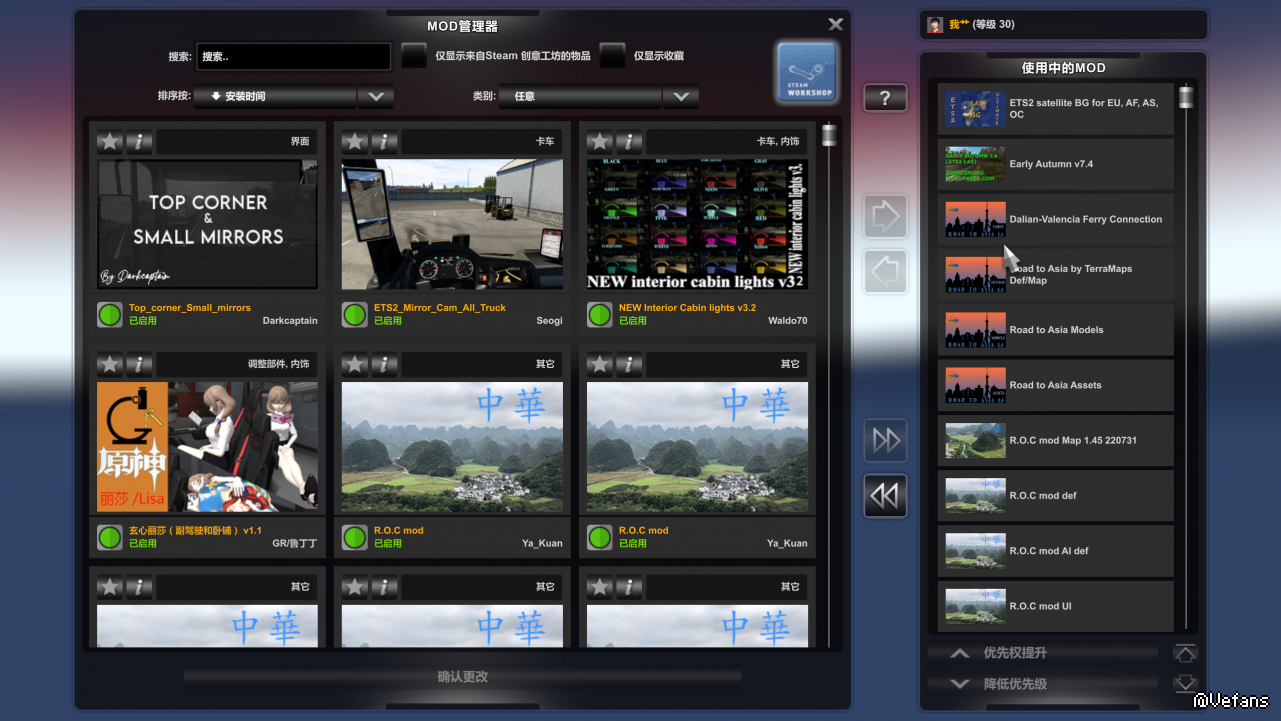Open info for Top_corner_Small_mirrors mod

pos(139,142)
